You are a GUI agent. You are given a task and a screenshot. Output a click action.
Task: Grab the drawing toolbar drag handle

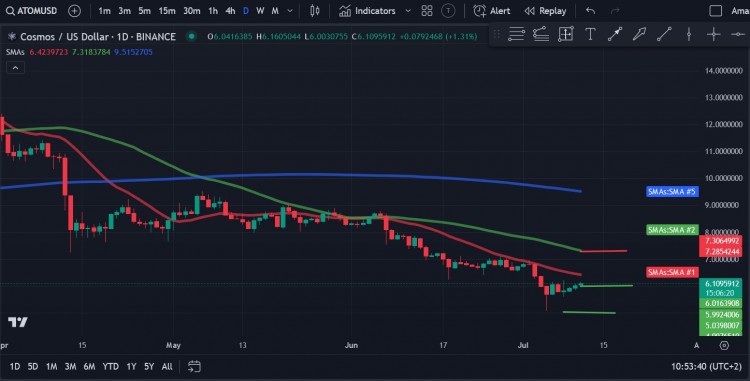click(x=496, y=34)
